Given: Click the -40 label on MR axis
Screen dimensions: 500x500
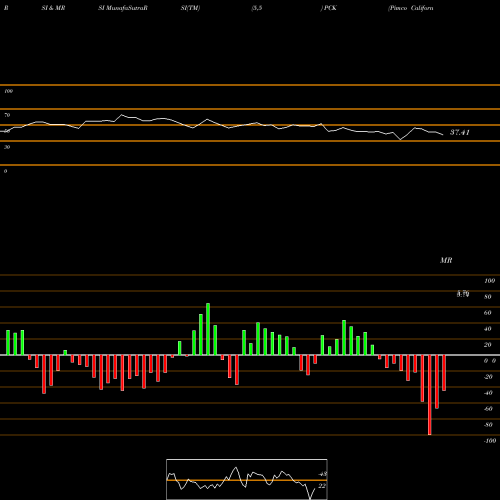Looking at the screenshot, I should coord(488,393).
